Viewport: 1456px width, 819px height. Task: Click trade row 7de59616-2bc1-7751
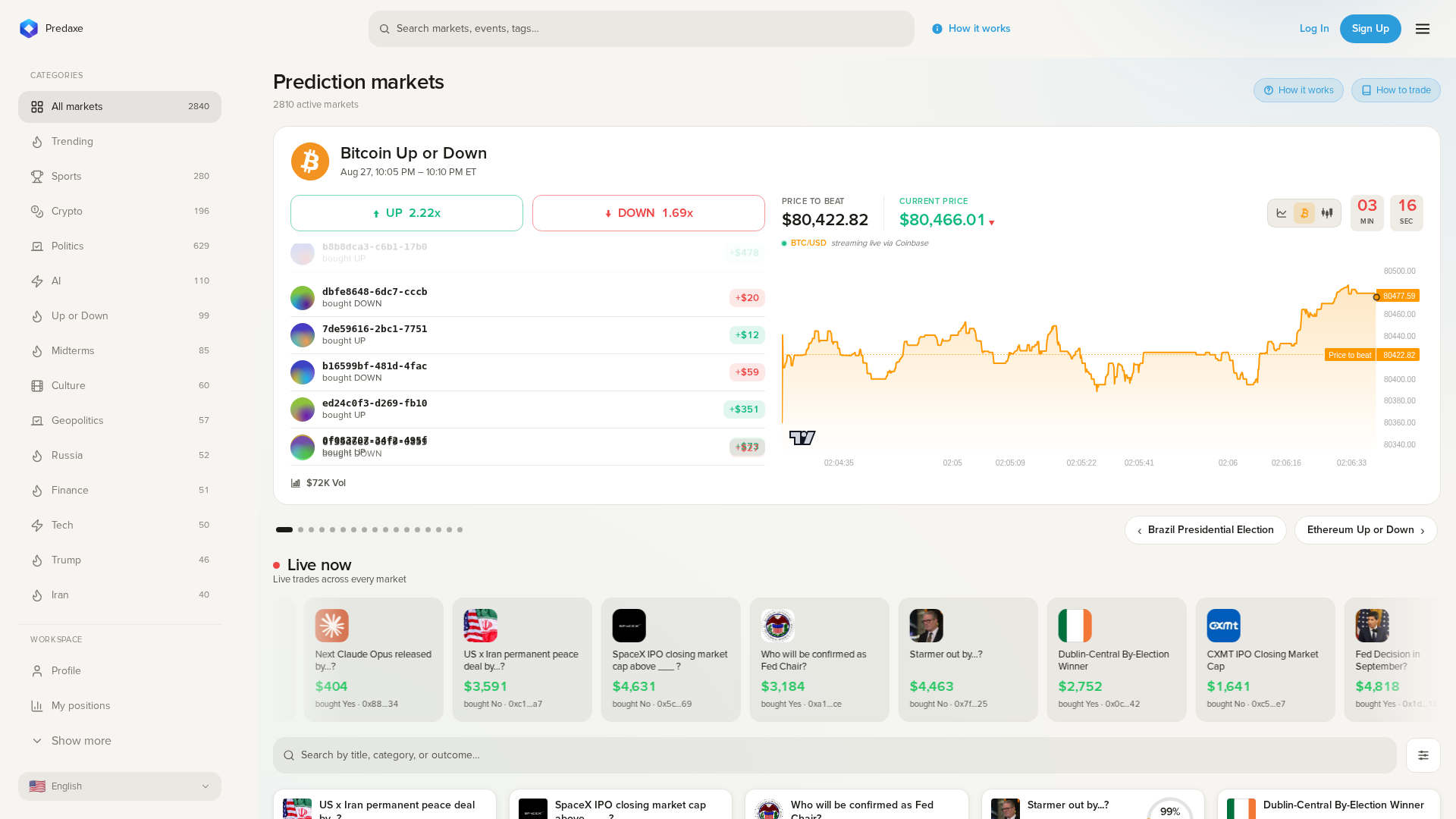tap(528, 335)
